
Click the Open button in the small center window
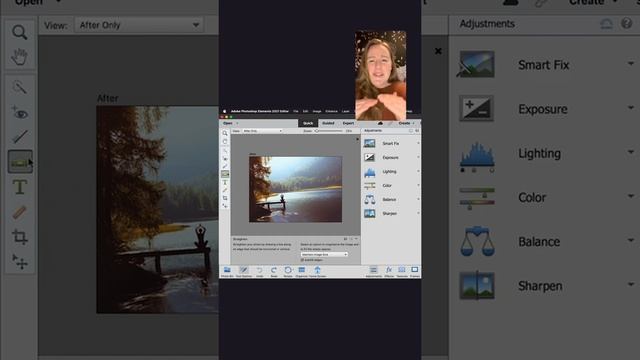228,123
